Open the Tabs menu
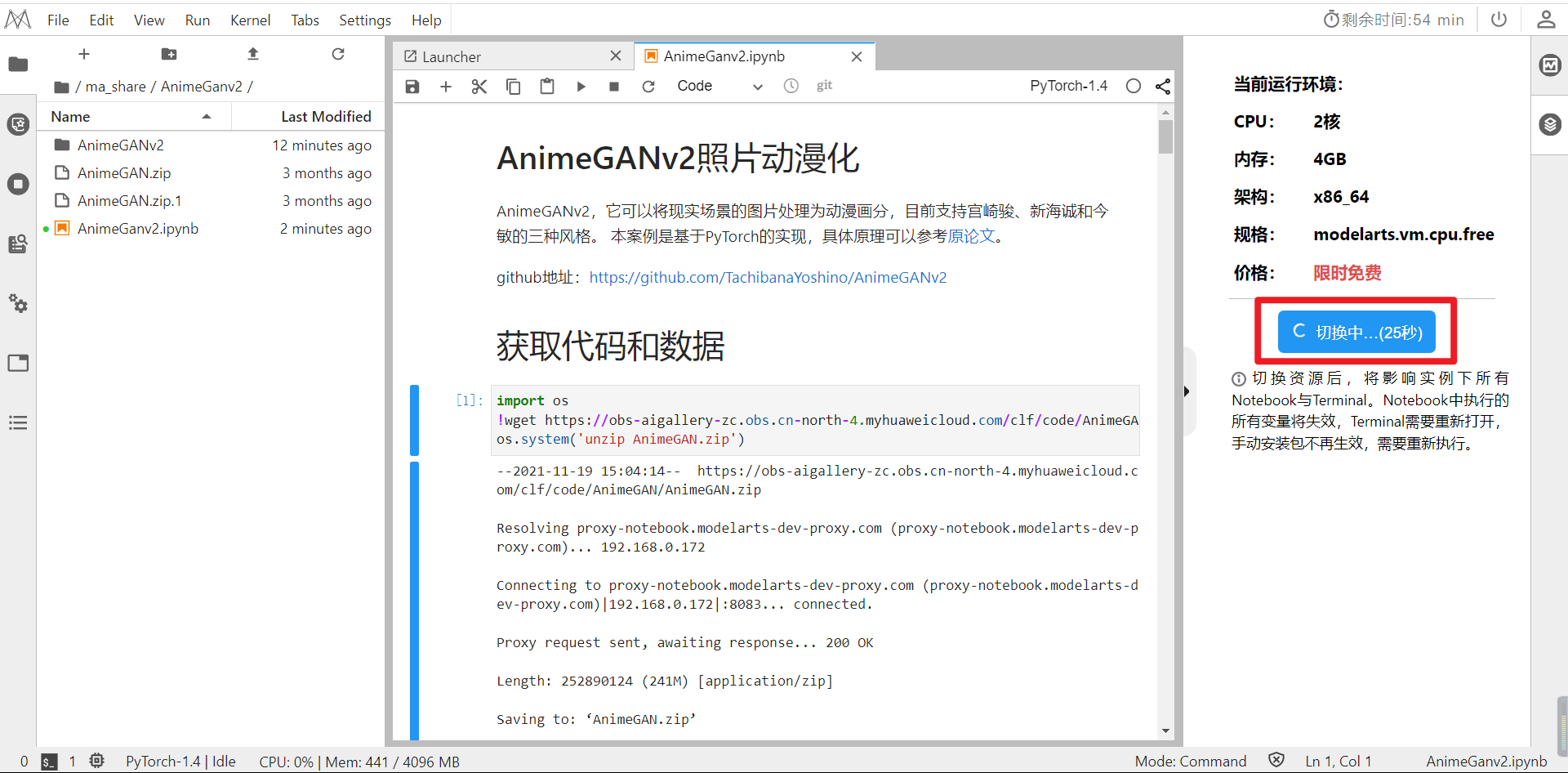The width and height of the screenshot is (1568, 773). pyautogui.click(x=305, y=20)
